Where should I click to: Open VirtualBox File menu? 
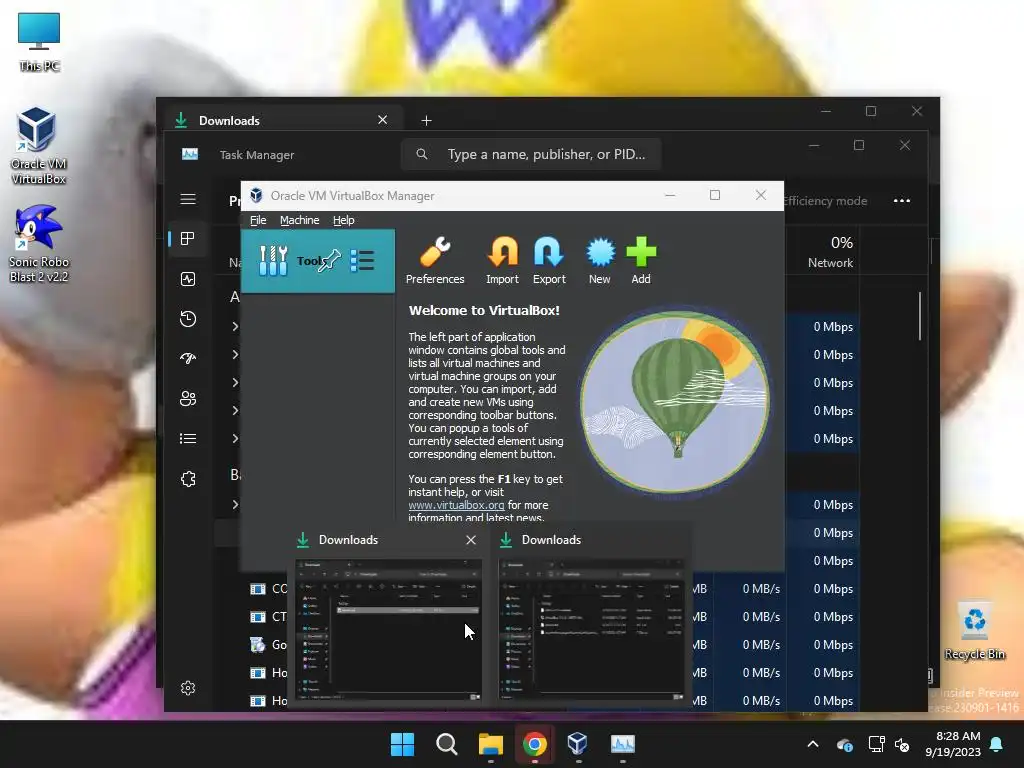point(258,220)
